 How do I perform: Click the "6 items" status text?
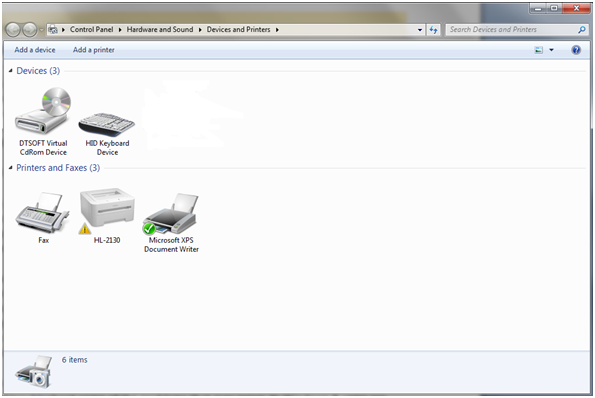[74, 360]
